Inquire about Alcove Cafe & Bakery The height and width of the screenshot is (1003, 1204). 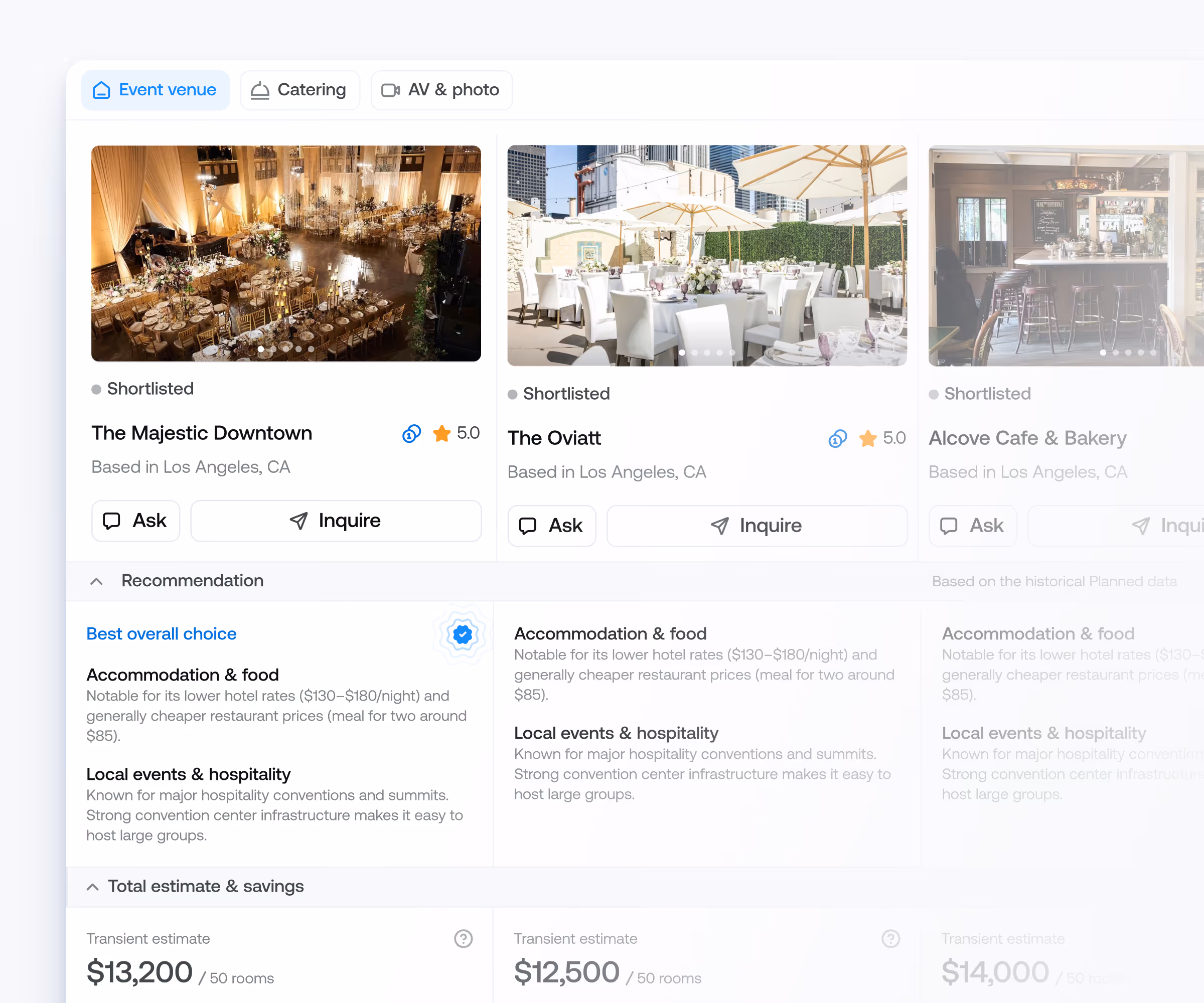pos(1116,526)
